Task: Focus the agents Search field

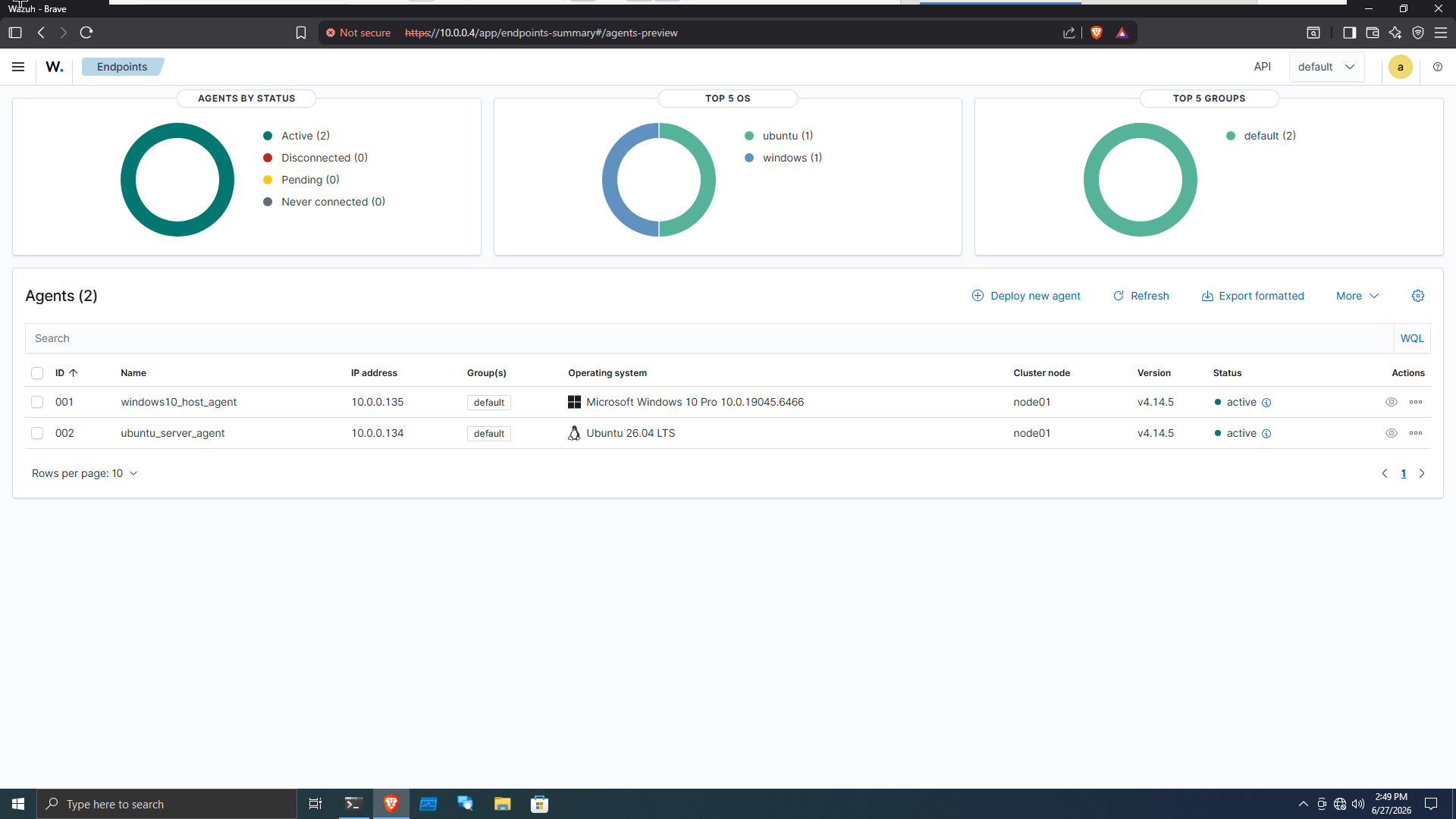Action: pos(709,338)
